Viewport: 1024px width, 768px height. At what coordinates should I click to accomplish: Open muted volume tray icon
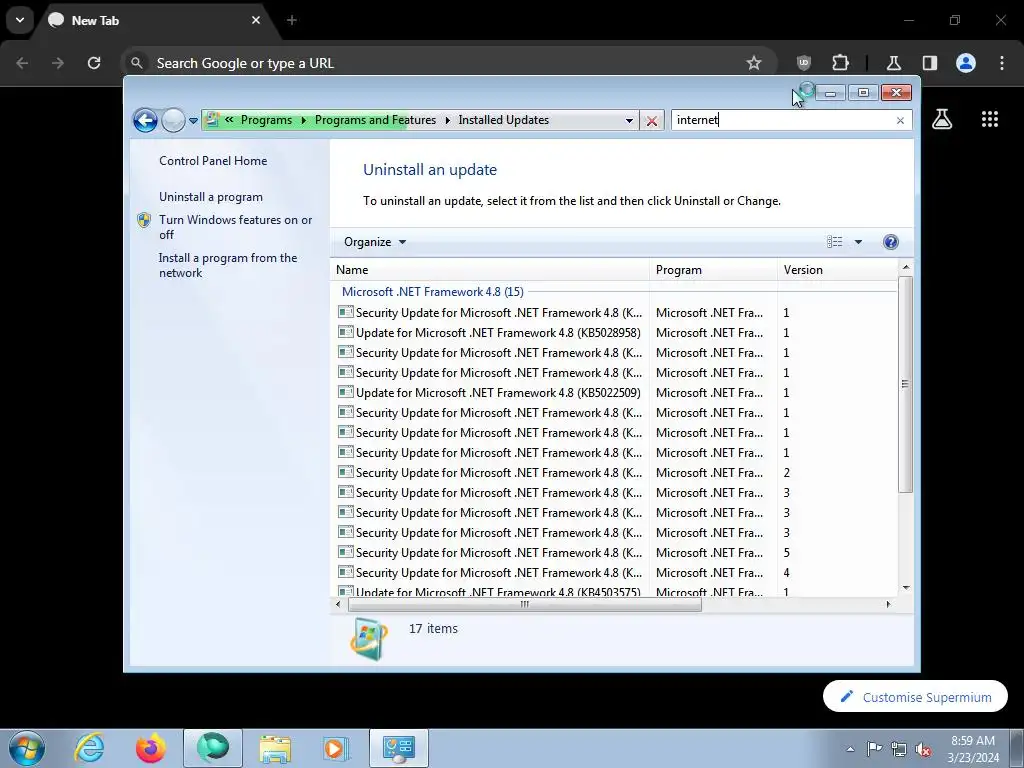point(923,749)
